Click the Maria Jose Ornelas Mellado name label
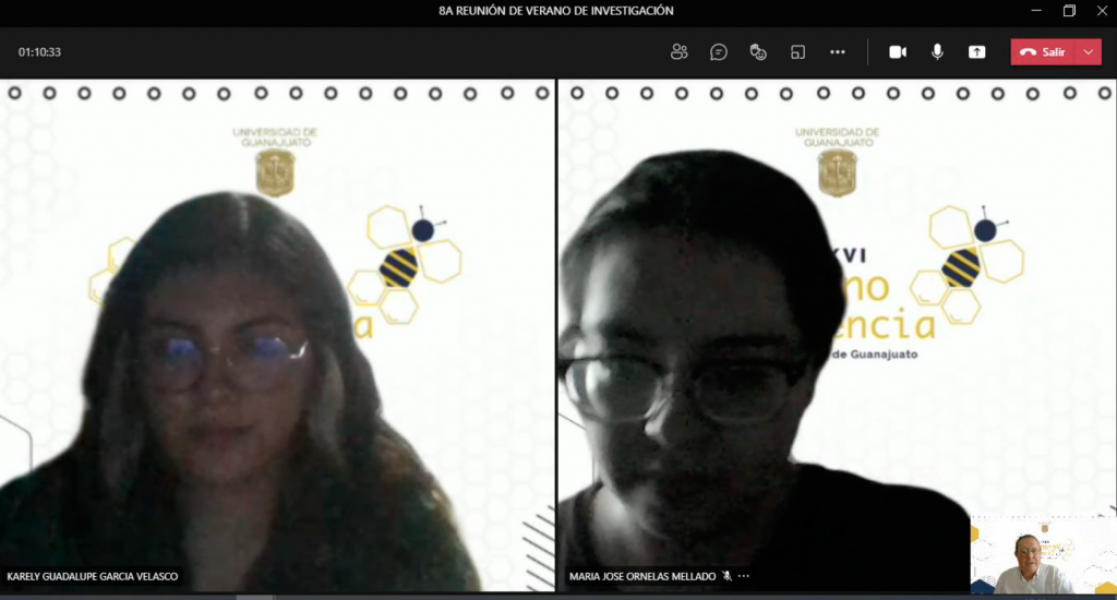Viewport: 1117px width, 600px height. pos(642,577)
